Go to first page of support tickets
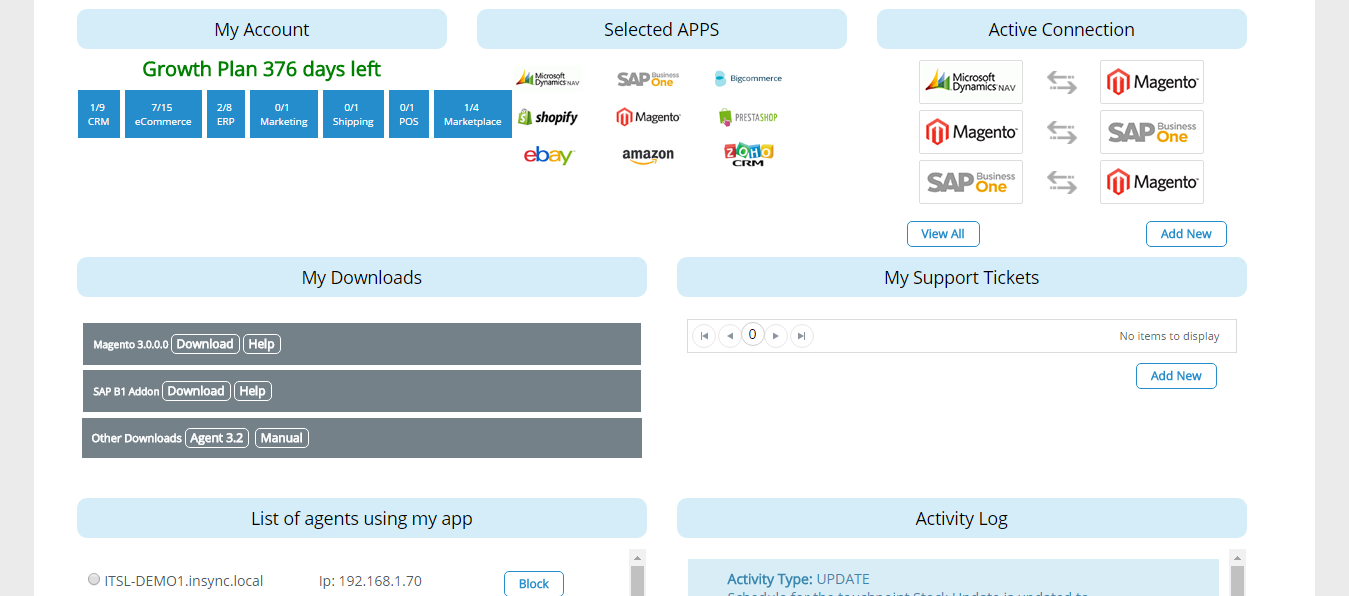1349x596 pixels. tap(705, 336)
